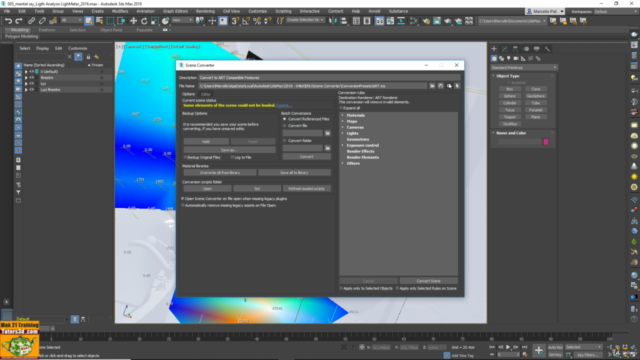This screenshot has width=640, height=360.
Task: Enable Backup Original Files checkbox
Action: tap(185, 157)
